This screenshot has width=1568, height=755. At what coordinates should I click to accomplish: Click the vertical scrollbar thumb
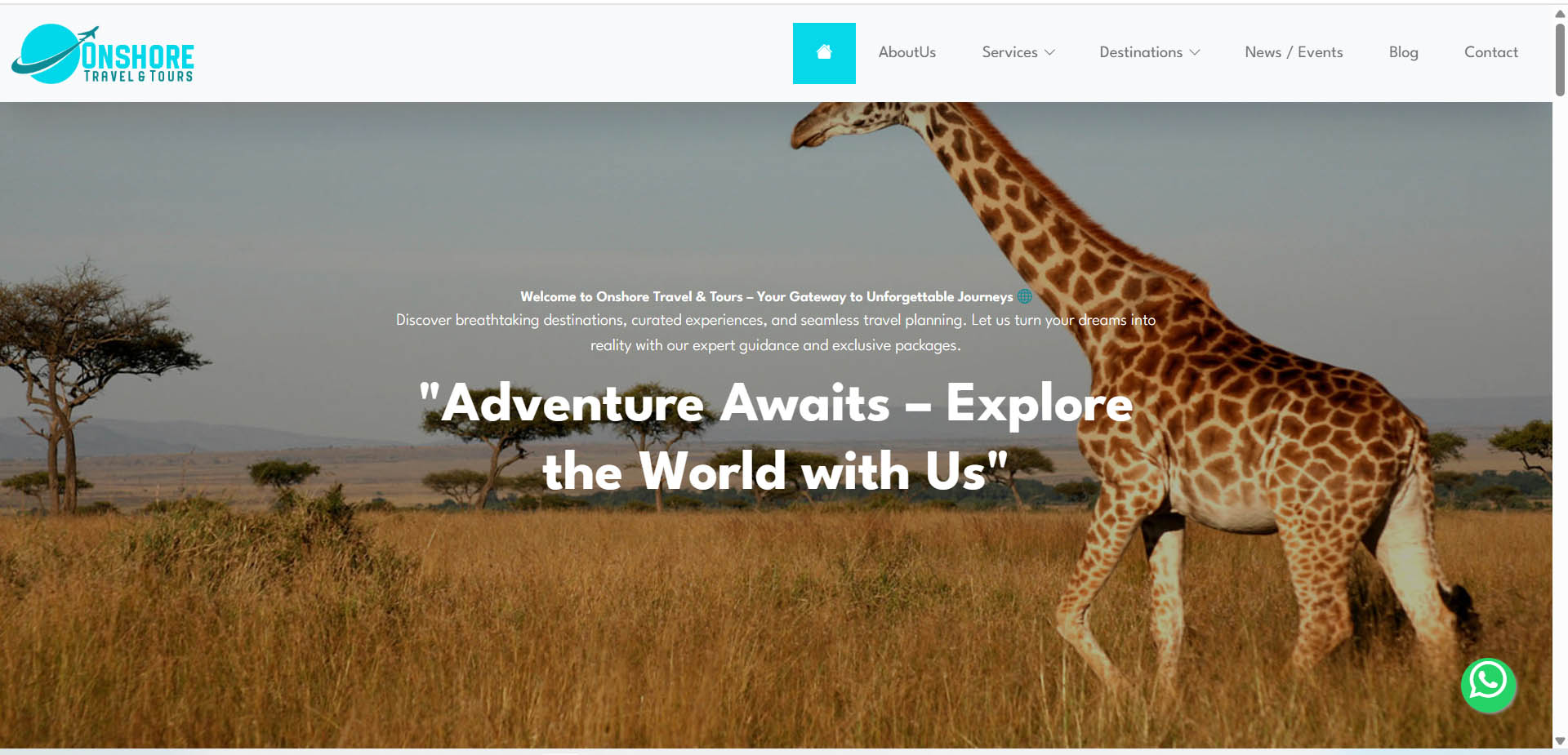[x=1560, y=59]
